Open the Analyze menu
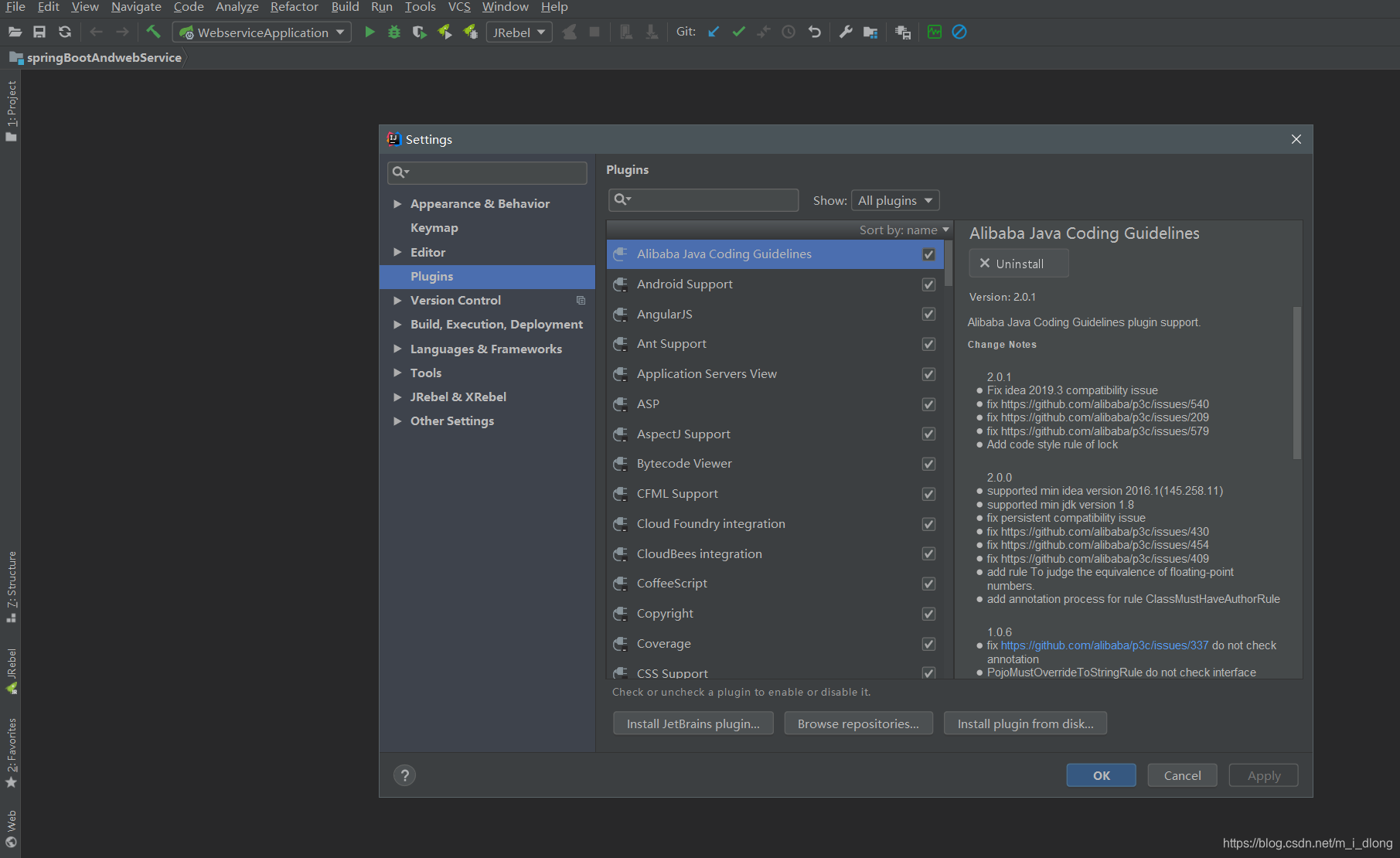 click(x=237, y=7)
